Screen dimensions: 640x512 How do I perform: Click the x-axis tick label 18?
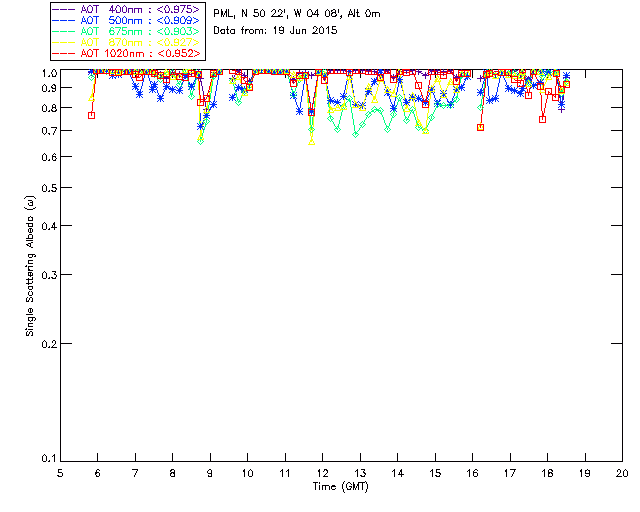pyautogui.click(x=547, y=473)
